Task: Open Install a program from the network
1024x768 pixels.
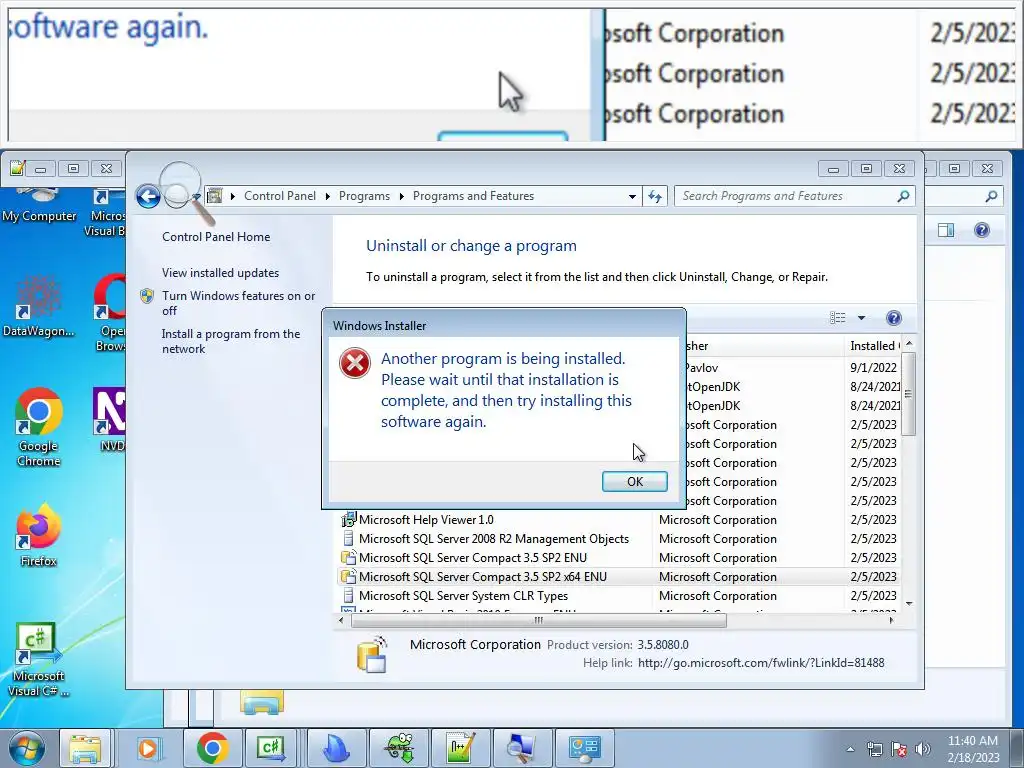Action: pos(231,341)
